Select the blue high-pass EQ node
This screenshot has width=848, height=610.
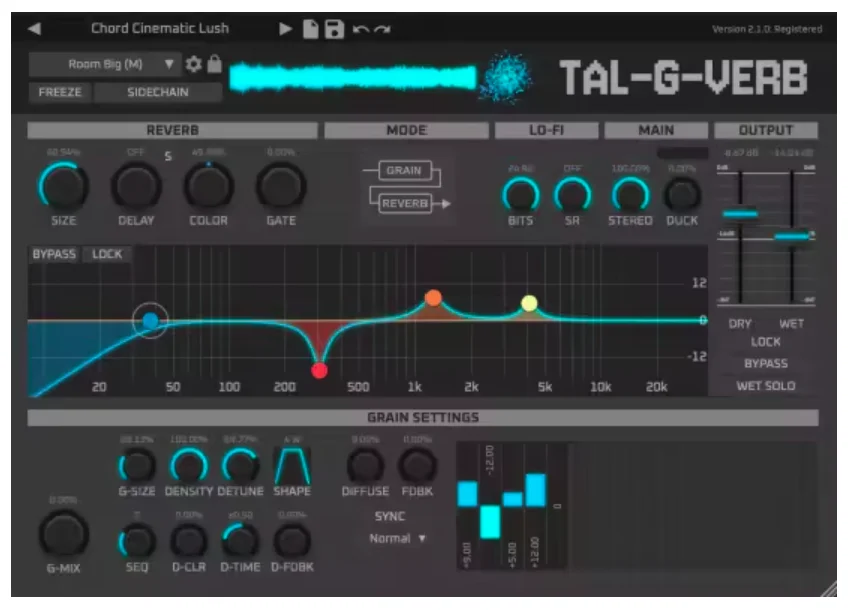click(x=150, y=321)
